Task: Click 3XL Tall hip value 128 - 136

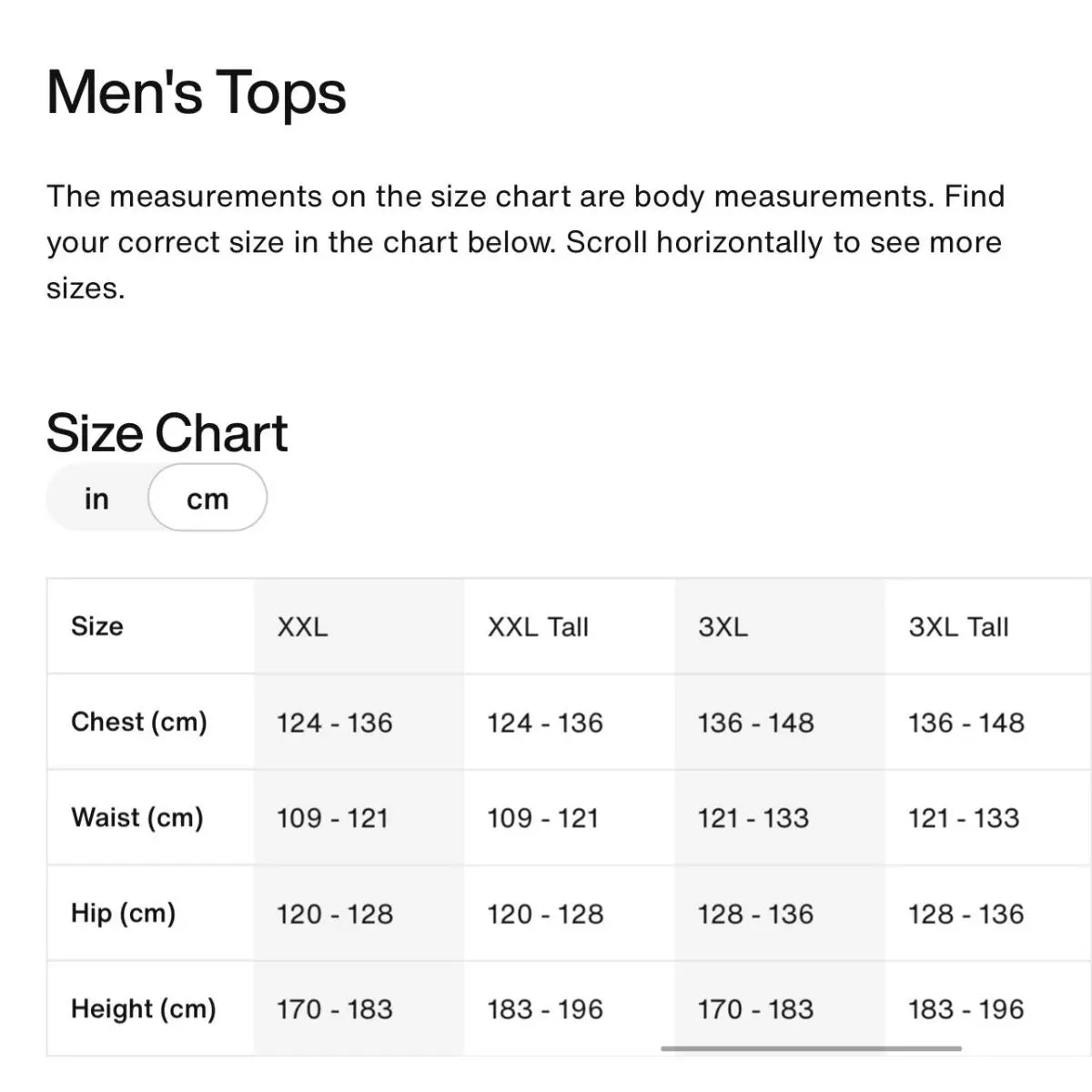Action: coord(966,914)
